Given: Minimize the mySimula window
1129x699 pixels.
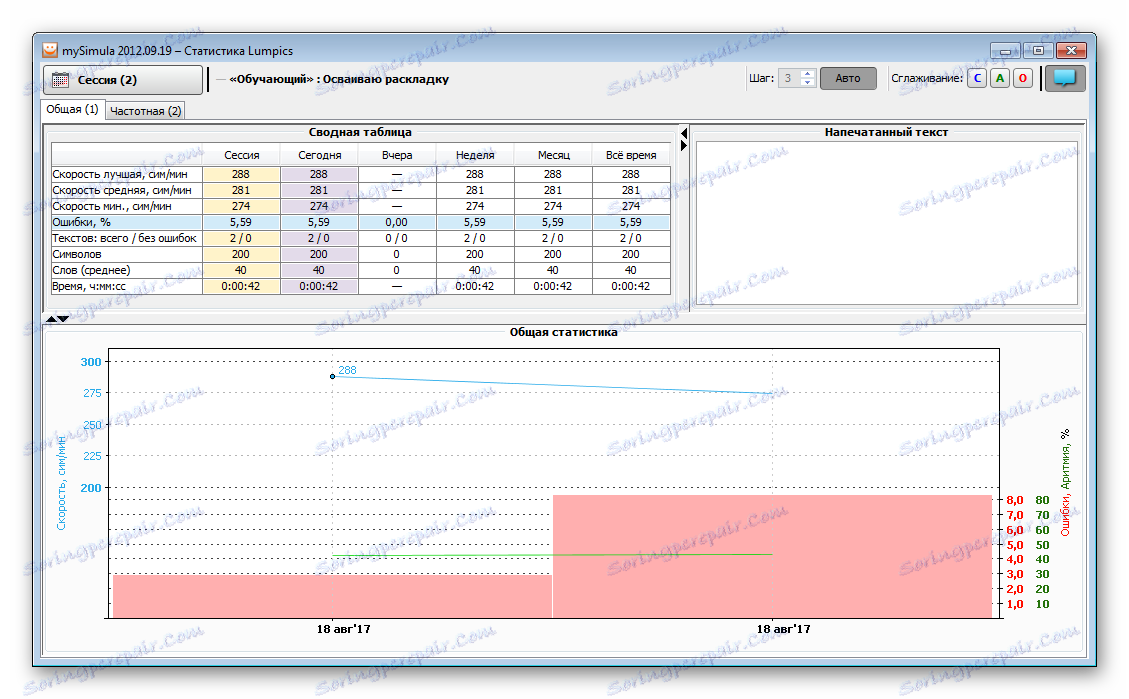Looking at the screenshot, I should (1004, 50).
